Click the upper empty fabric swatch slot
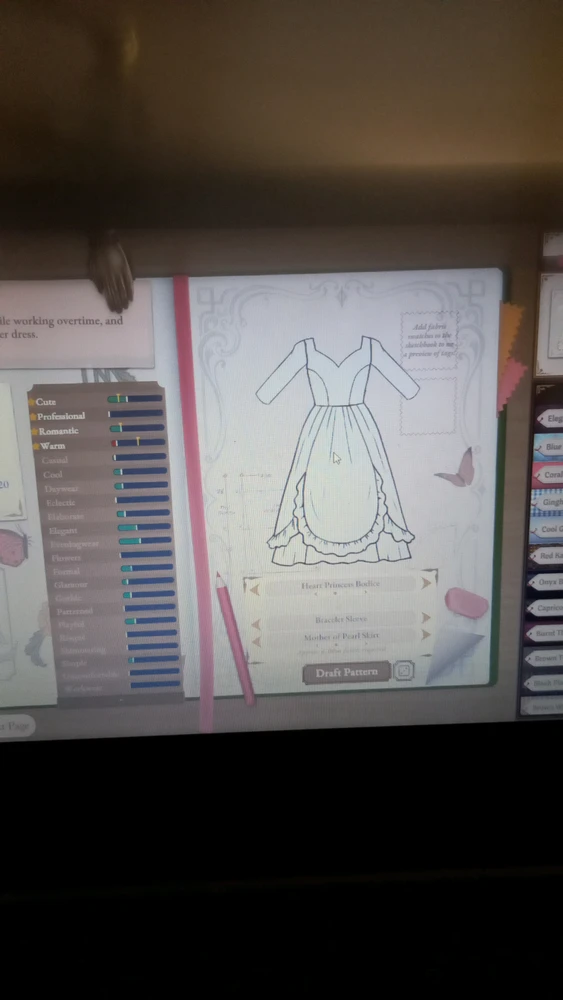 [x=429, y=340]
